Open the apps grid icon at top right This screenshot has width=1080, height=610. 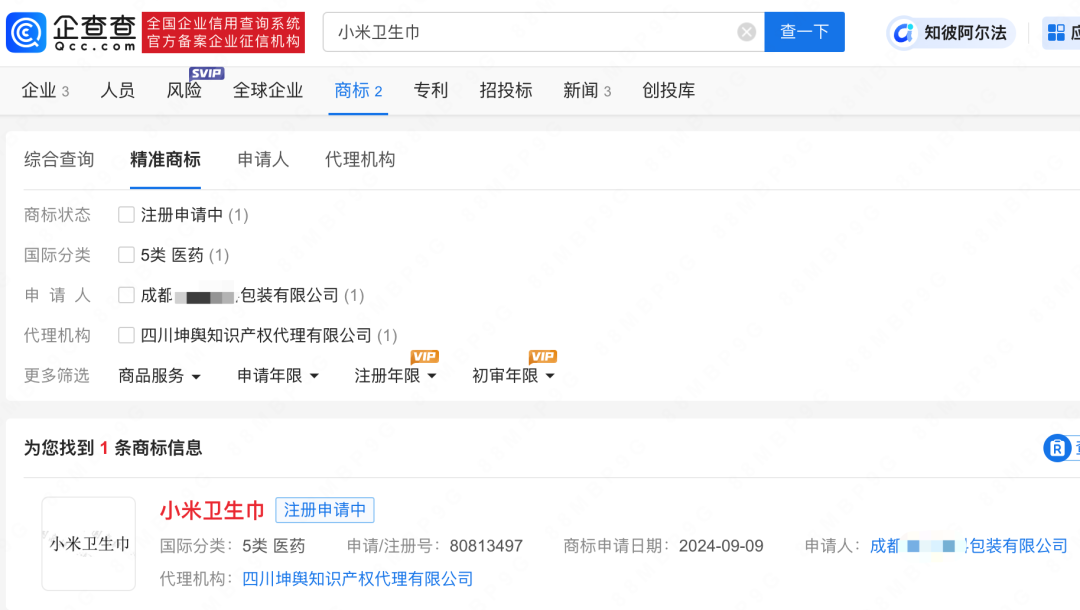point(1056,32)
